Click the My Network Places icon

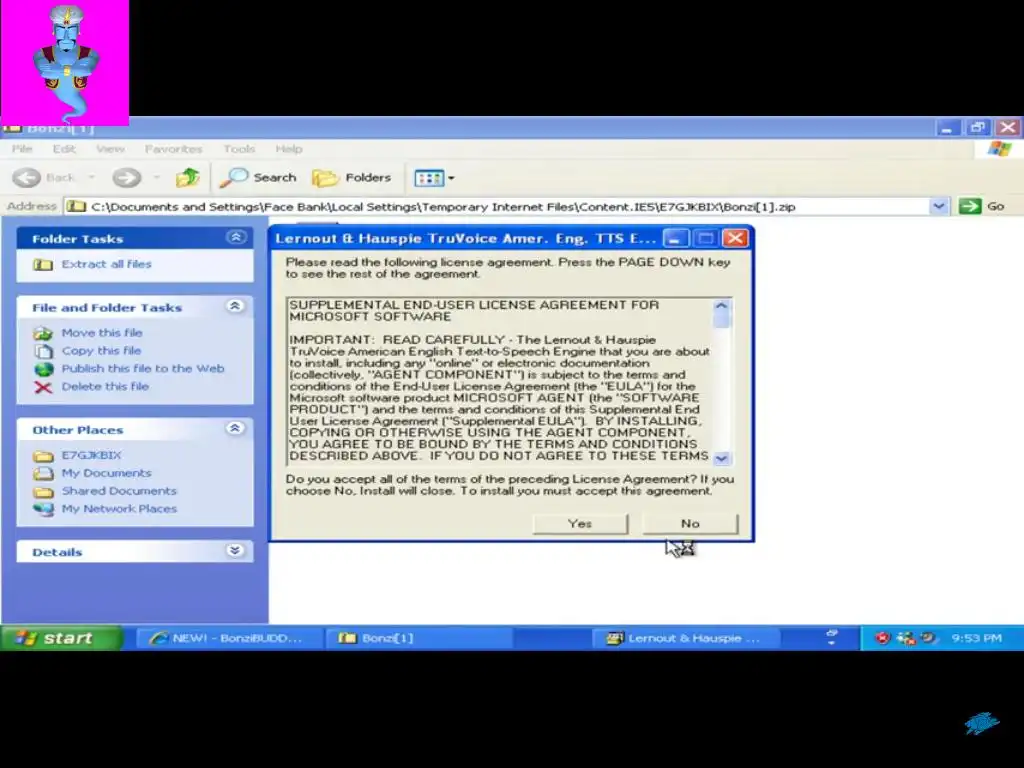(x=43, y=509)
